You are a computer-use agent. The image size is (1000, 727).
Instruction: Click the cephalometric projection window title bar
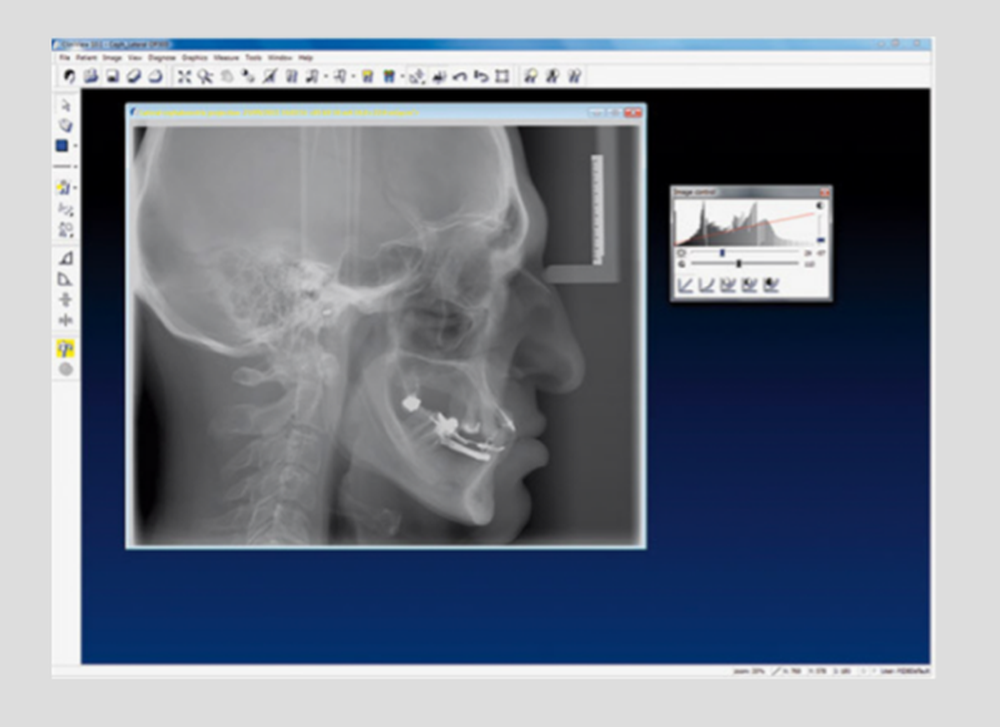point(386,112)
